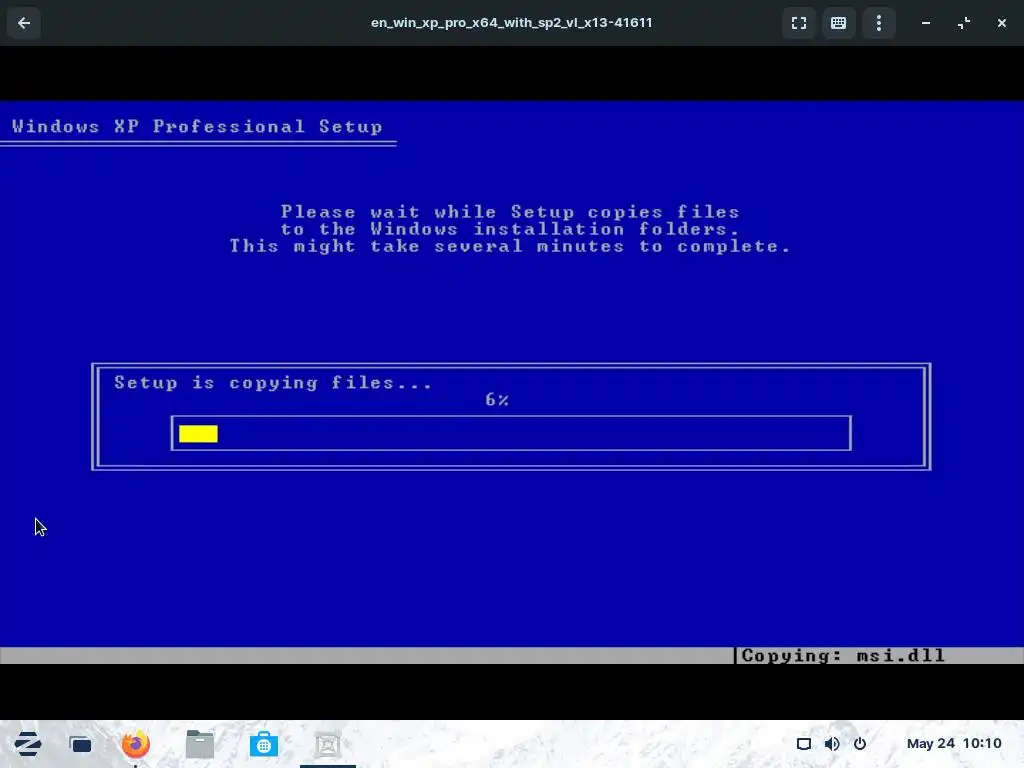Click 'This might take several minutes' line
This screenshot has width=1024, height=768.
point(510,246)
